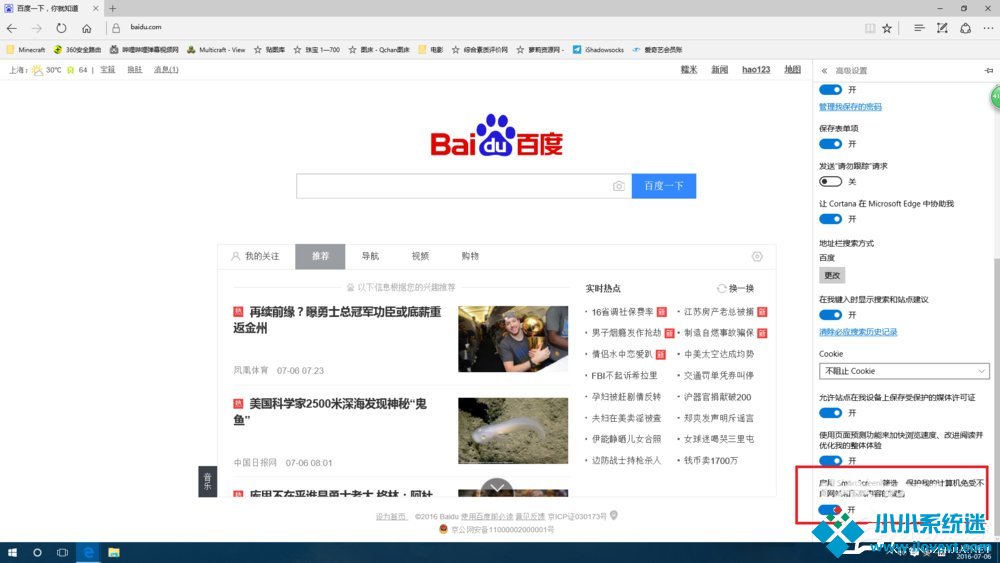This screenshot has width=1000, height=563.
Task: Click the 更改 search engine button
Action: (832, 275)
